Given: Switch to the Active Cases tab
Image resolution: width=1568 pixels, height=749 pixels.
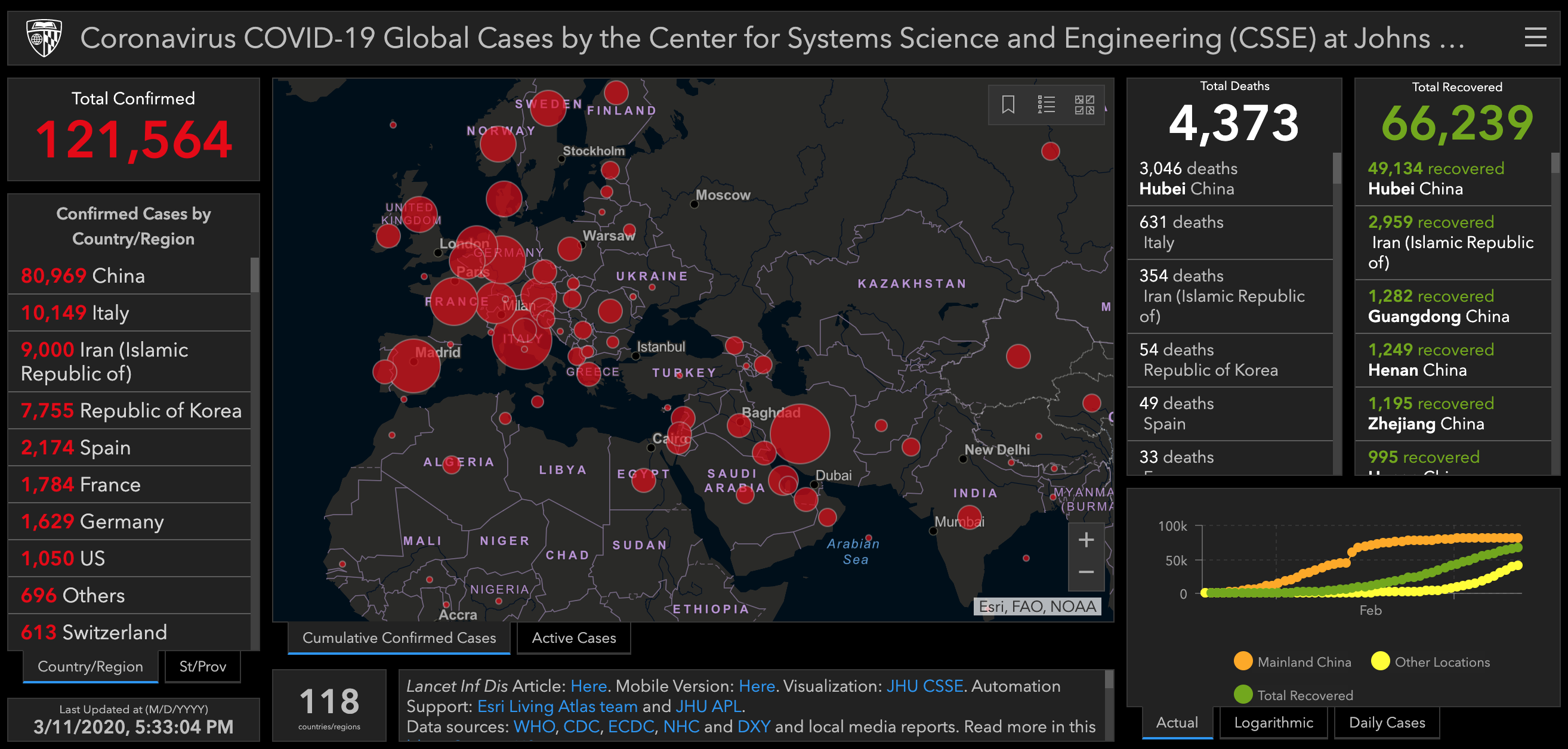Looking at the screenshot, I should coord(573,637).
